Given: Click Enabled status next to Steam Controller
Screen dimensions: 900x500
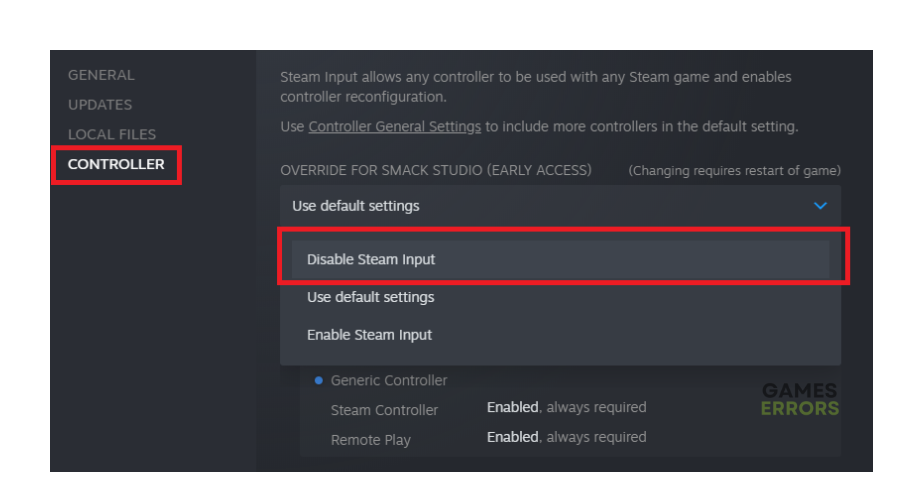Looking at the screenshot, I should pos(512,407).
